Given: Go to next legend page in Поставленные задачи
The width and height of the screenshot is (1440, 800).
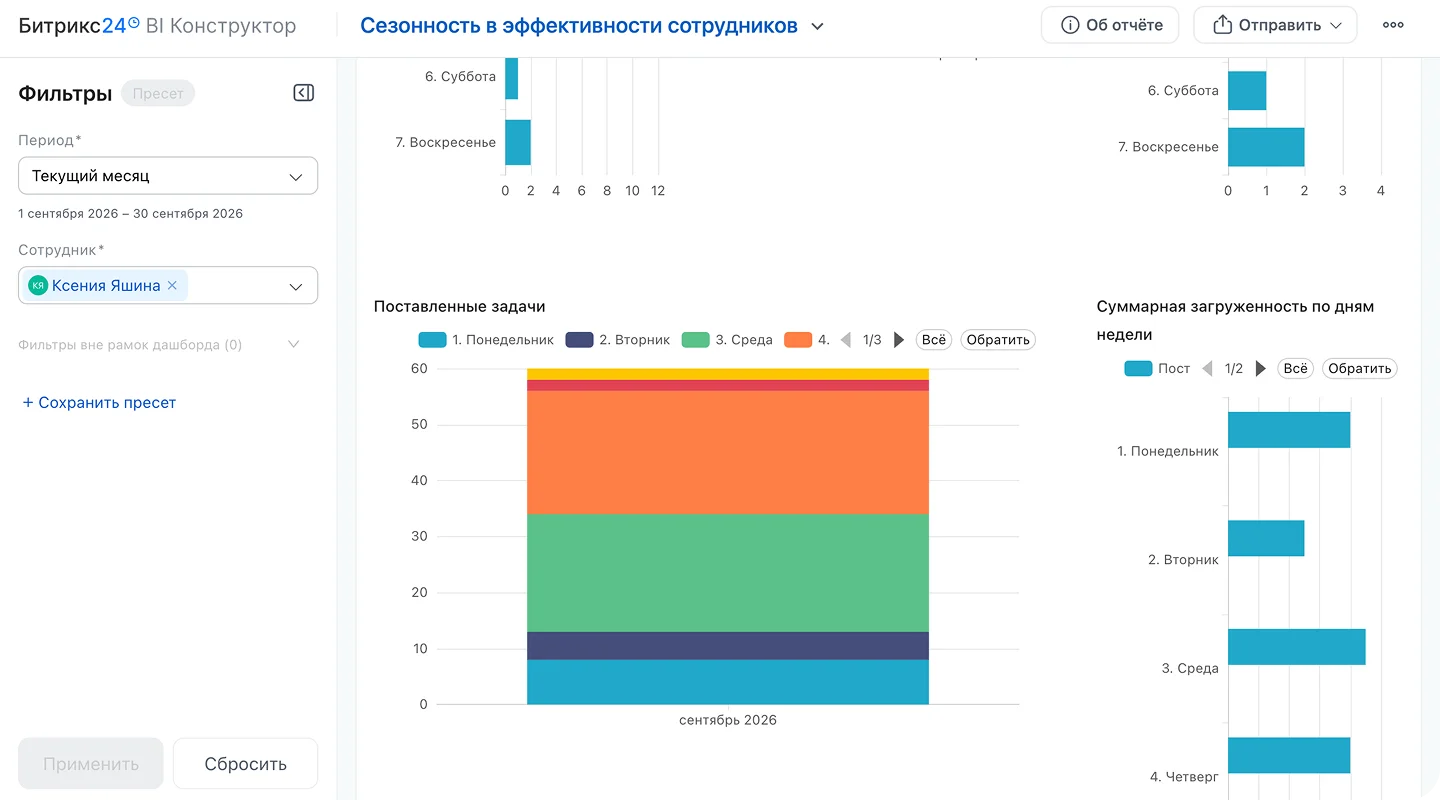Looking at the screenshot, I should pyautogui.click(x=898, y=340).
